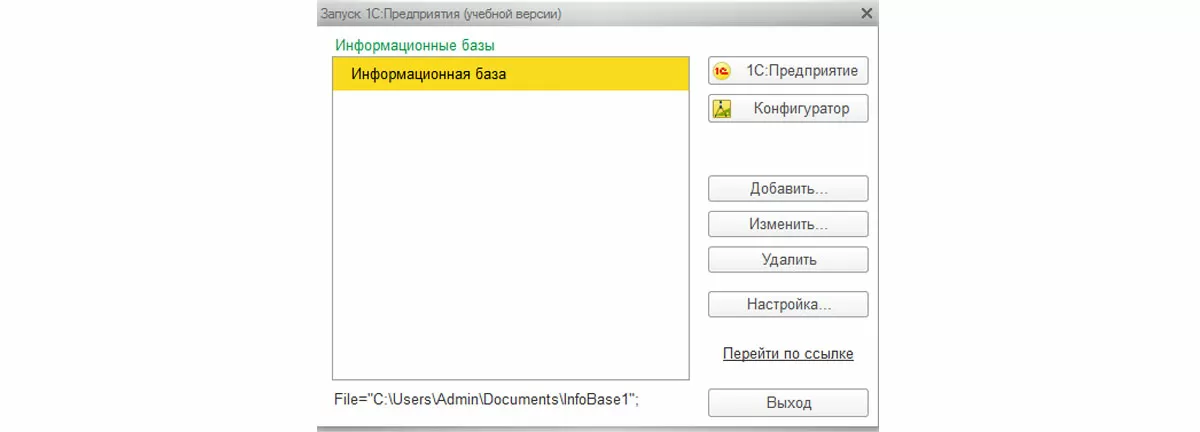Open the Настройка… dialog
This screenshot has width=1200, height=432.
click(x=788, y=304)
